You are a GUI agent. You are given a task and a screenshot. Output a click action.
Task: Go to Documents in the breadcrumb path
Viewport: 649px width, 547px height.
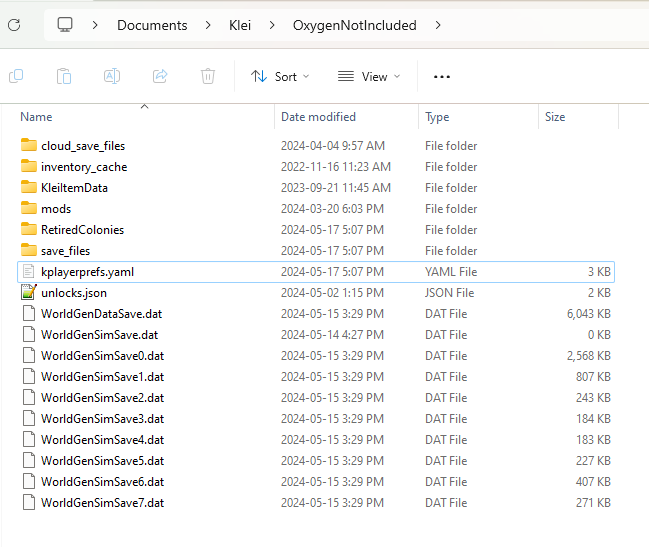click(152, 25)
